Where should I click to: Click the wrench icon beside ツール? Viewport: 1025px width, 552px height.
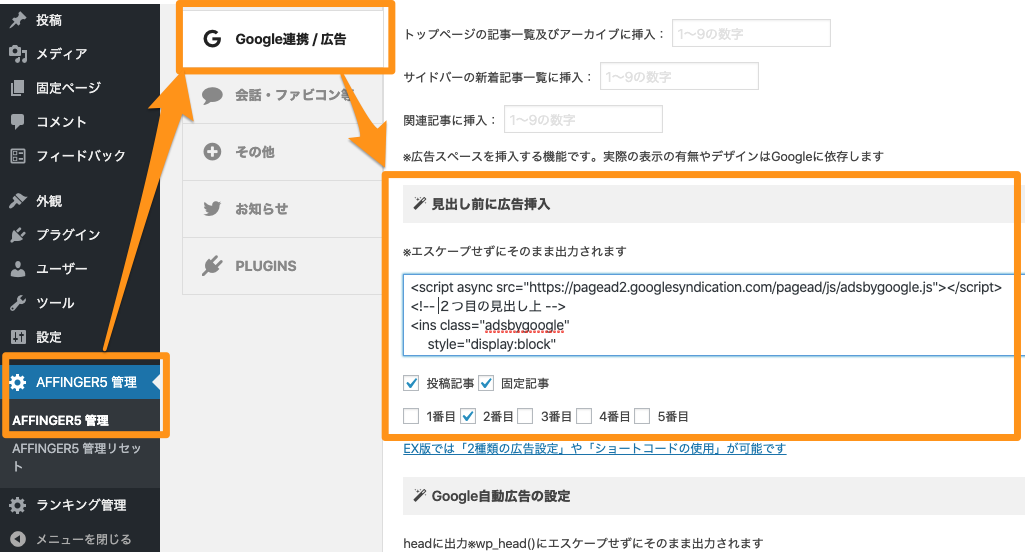[x=18, y=303]
